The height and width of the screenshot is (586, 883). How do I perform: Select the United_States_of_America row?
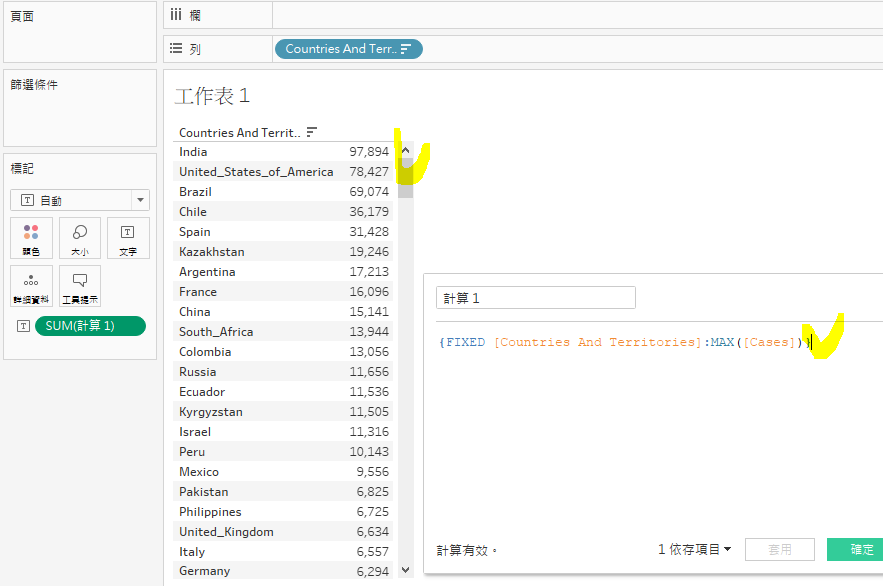point(283,172)
